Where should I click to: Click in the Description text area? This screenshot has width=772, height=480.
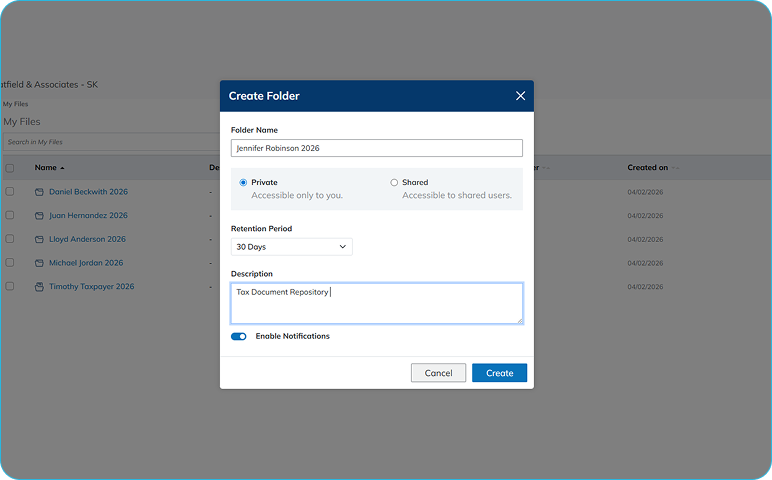click(376, 303)
